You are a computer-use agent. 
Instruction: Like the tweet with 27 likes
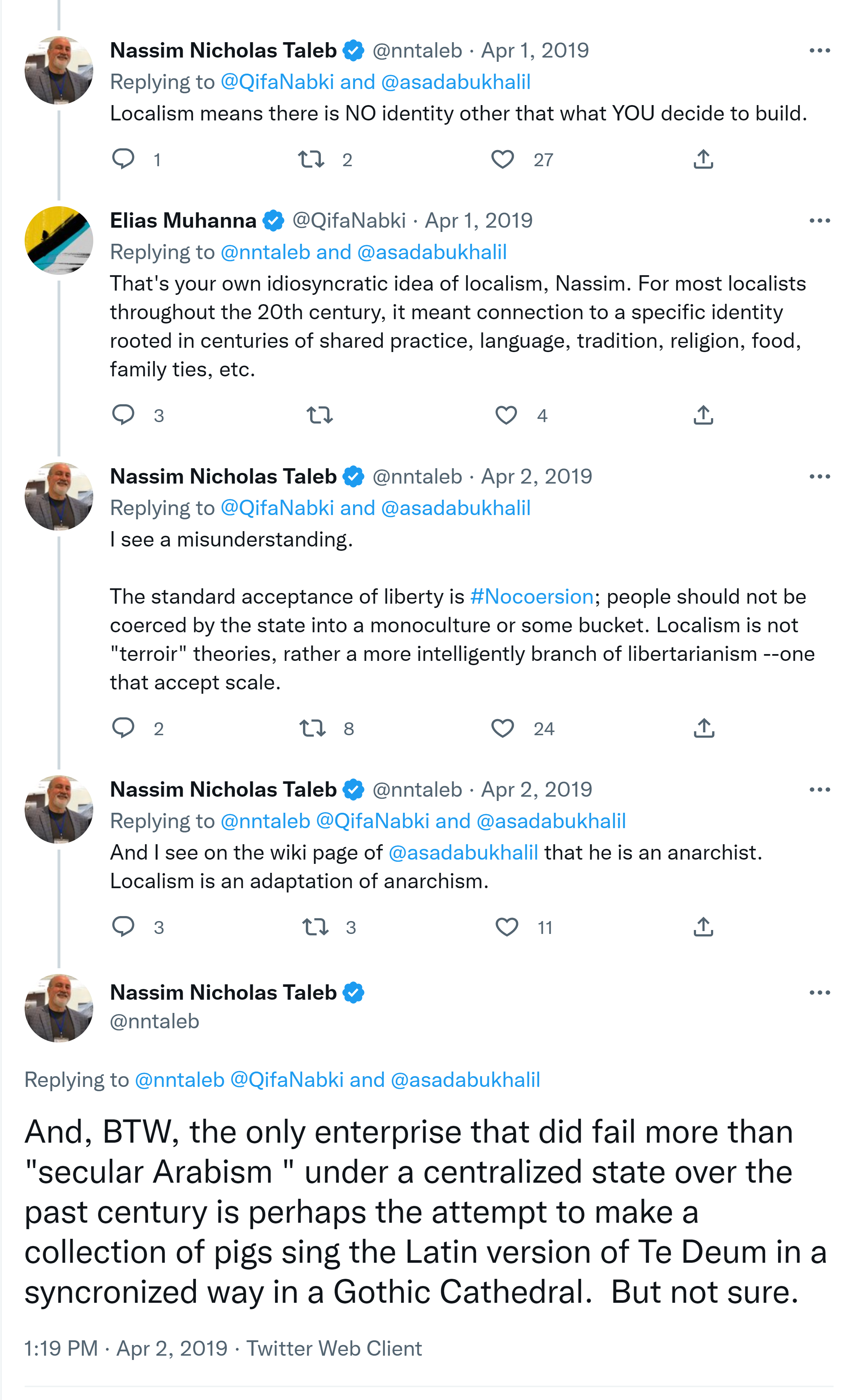[x=503, y=159]
